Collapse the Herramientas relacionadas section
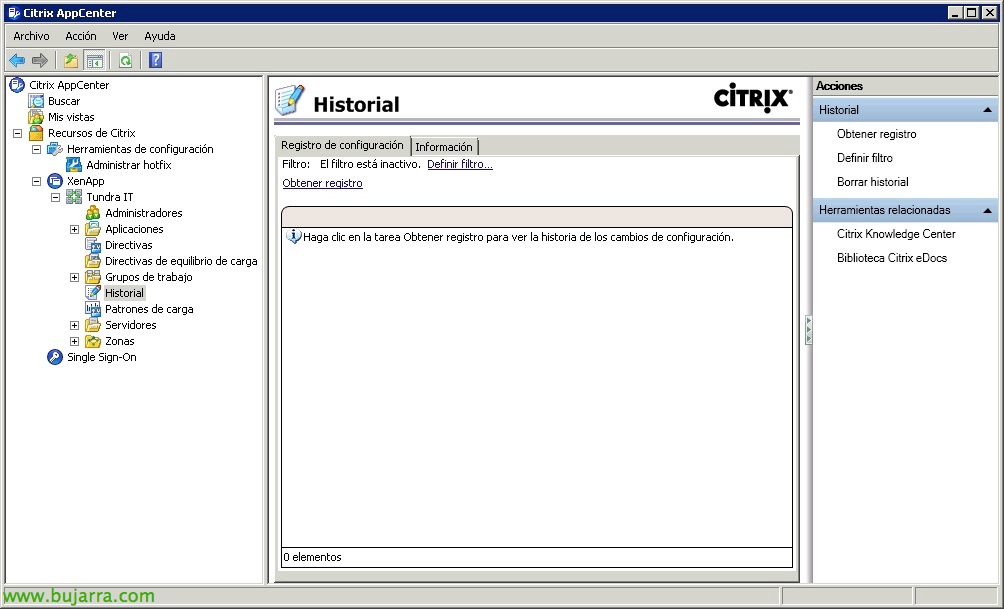1004x609 pixels. (x=987, y=210)
